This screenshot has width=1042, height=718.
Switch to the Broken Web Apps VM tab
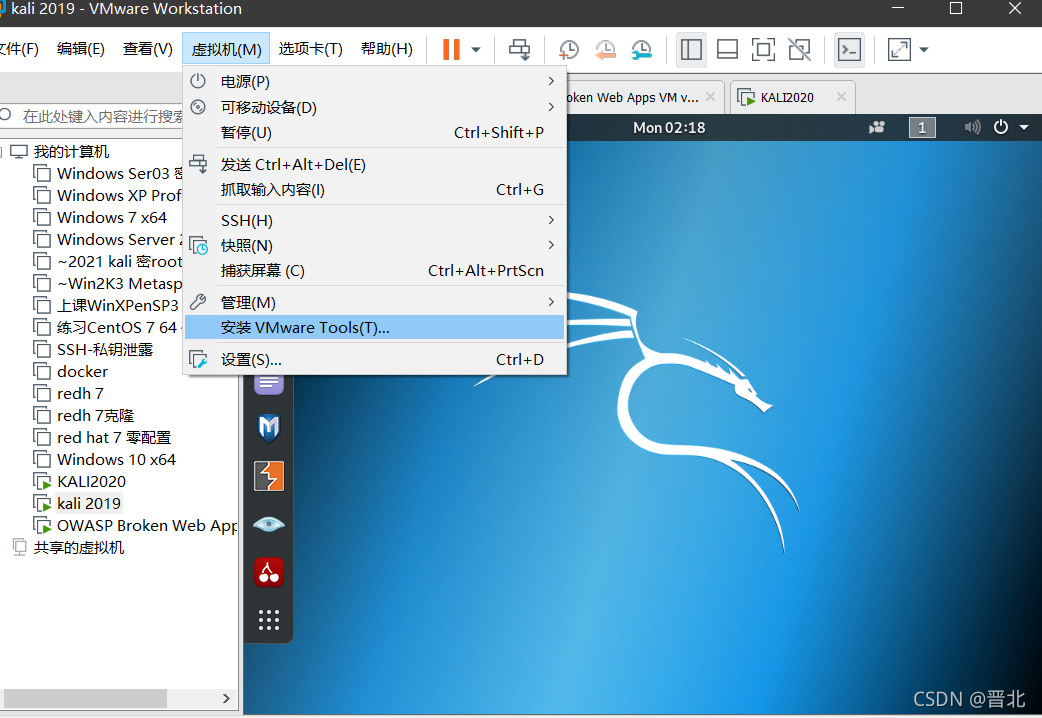631,97
